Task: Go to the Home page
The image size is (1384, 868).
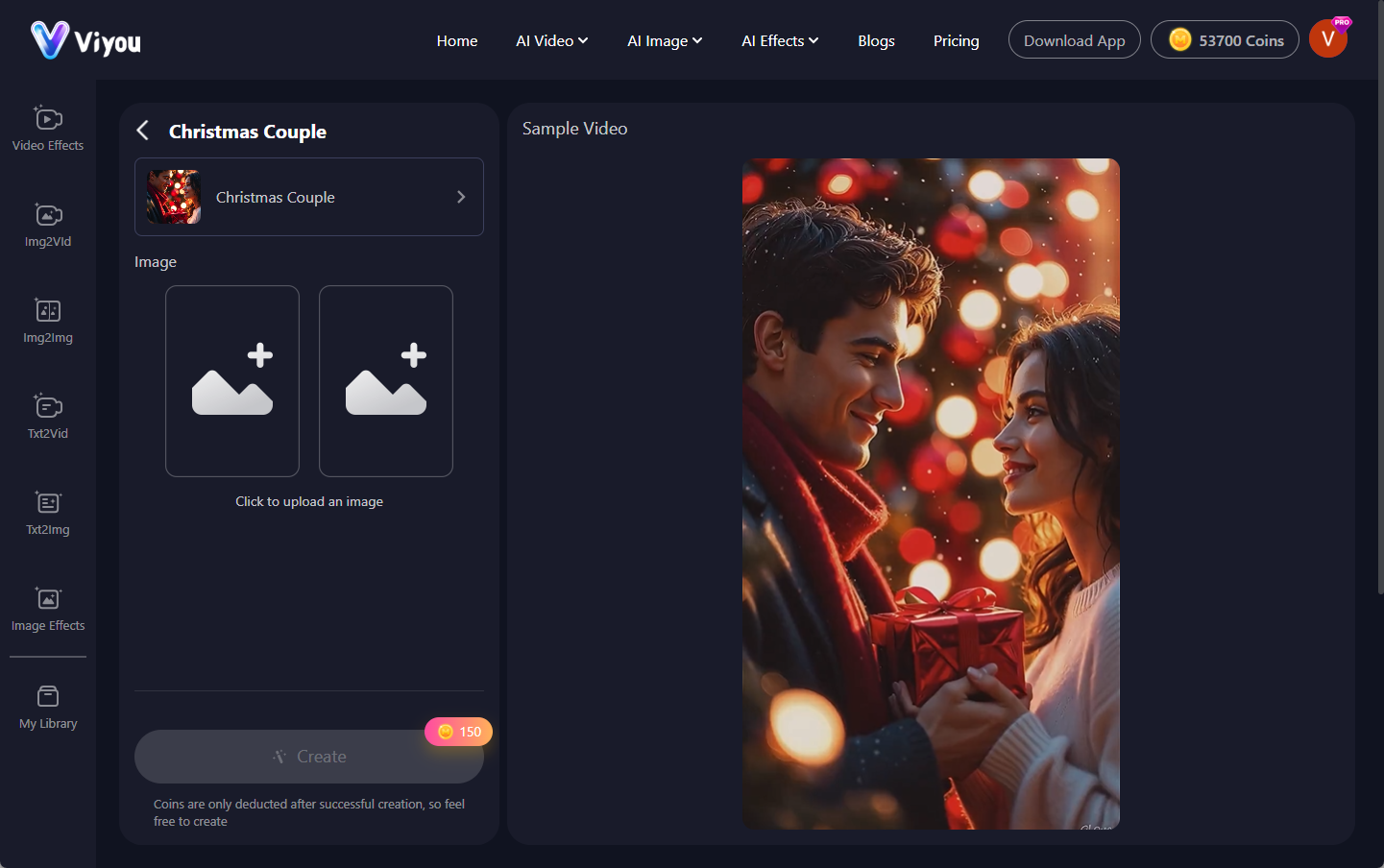Action: point(456,40)
